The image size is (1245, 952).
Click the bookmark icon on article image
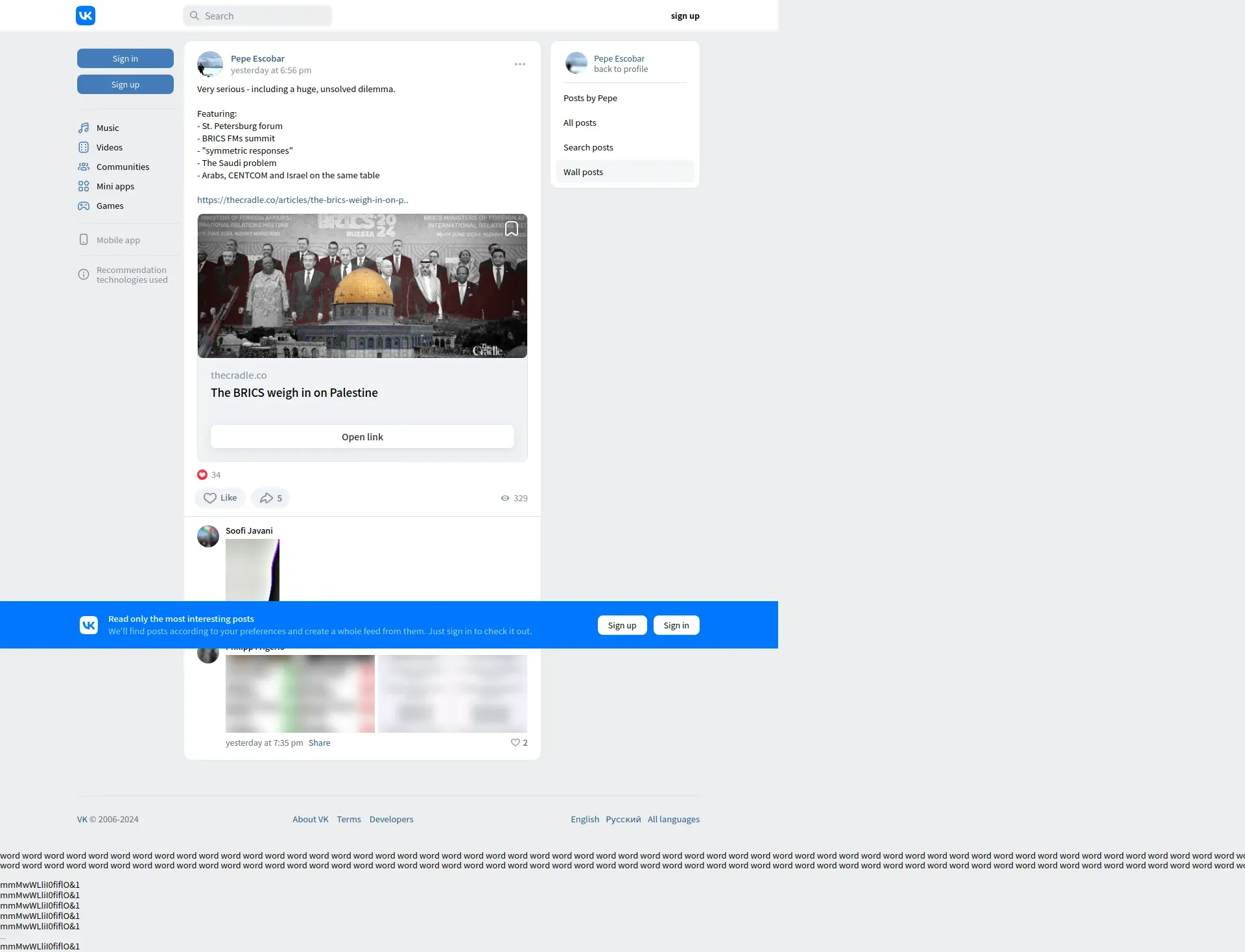tap(512, 229)
